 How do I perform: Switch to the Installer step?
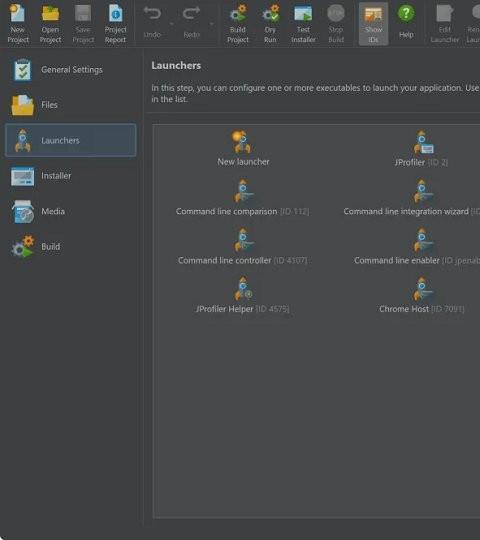click(x=71, y=176)
